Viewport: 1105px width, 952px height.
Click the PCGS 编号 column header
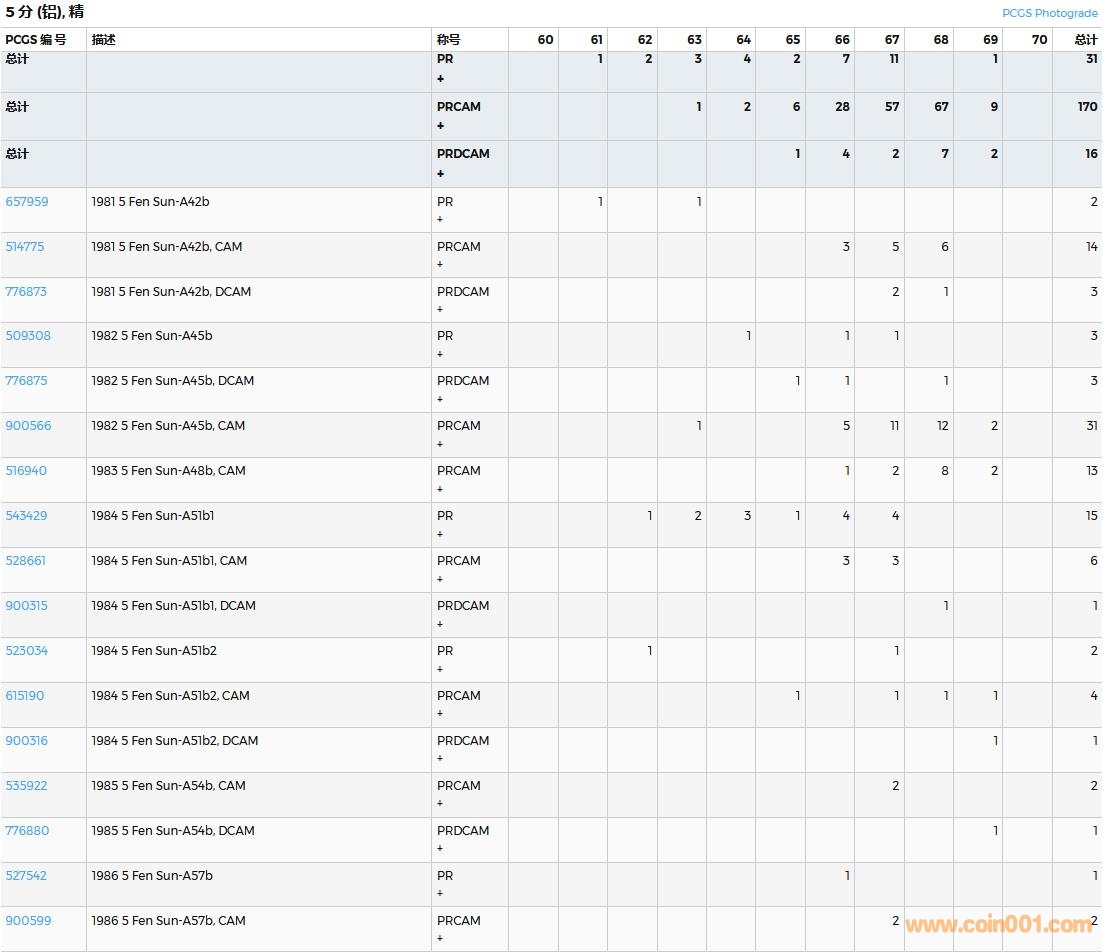pyautogui.click(x=36, y=40)
